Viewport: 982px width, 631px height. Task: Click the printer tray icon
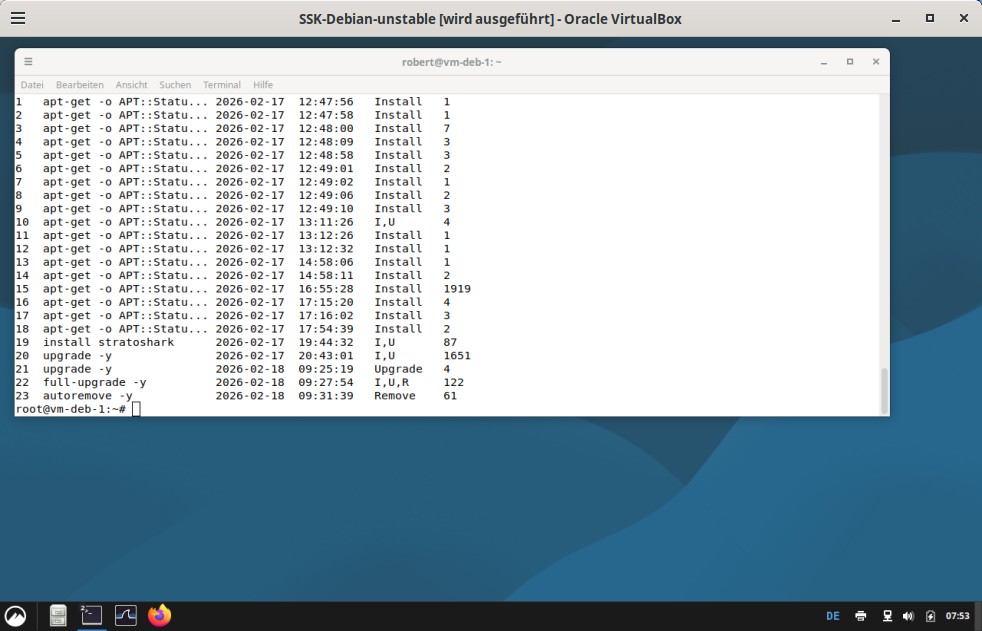coord(861,616)
